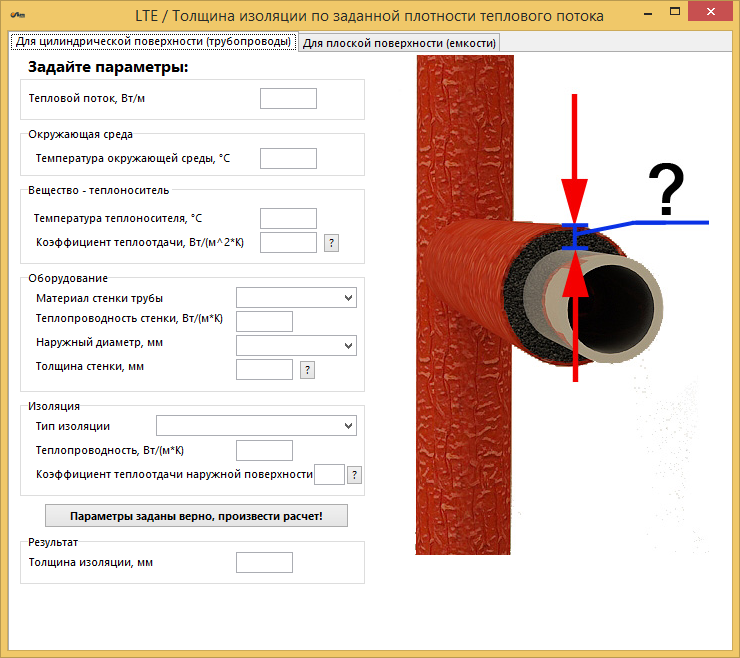Select the cylindrical surface (трубопроводы) tab
This screenshot has height=658, width=740.
point(152,42)
